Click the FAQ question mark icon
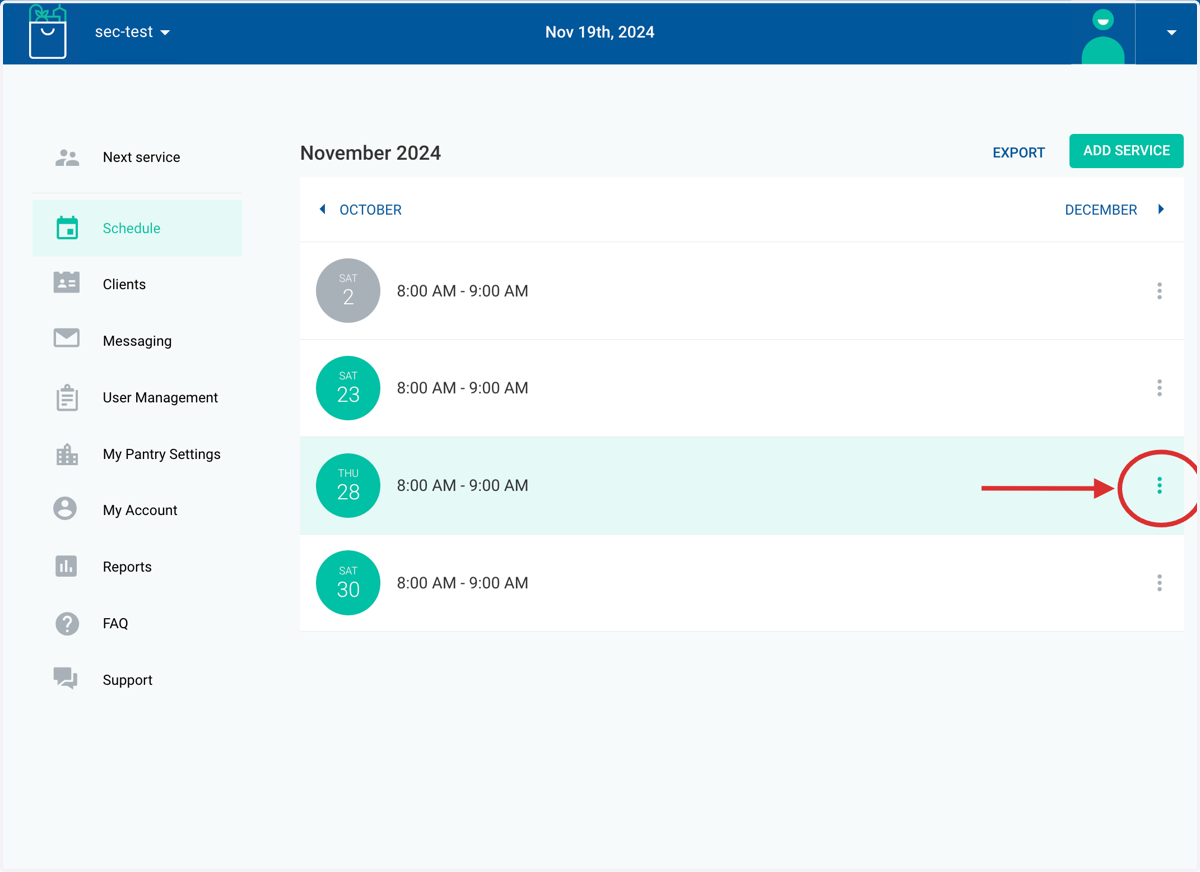 point(67,623)
